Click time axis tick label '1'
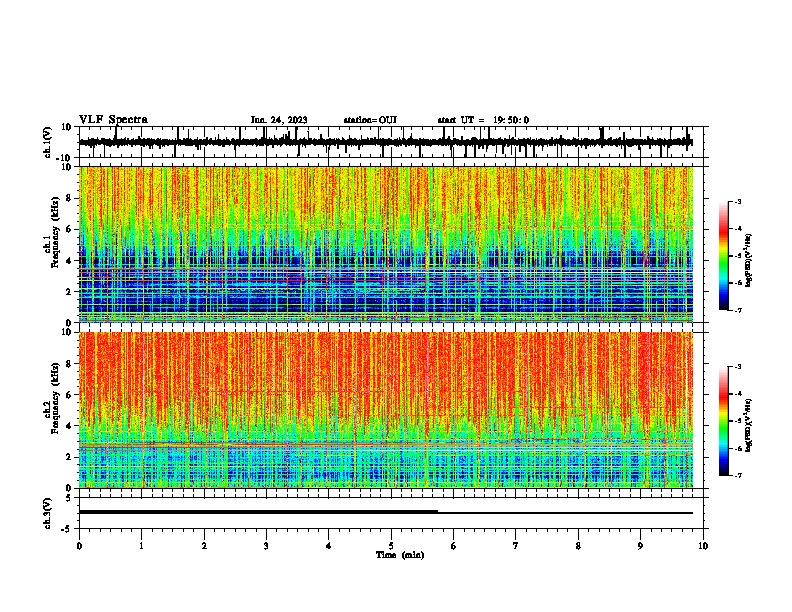This screenshot has width=792, height=612. [x=141, y=546]
